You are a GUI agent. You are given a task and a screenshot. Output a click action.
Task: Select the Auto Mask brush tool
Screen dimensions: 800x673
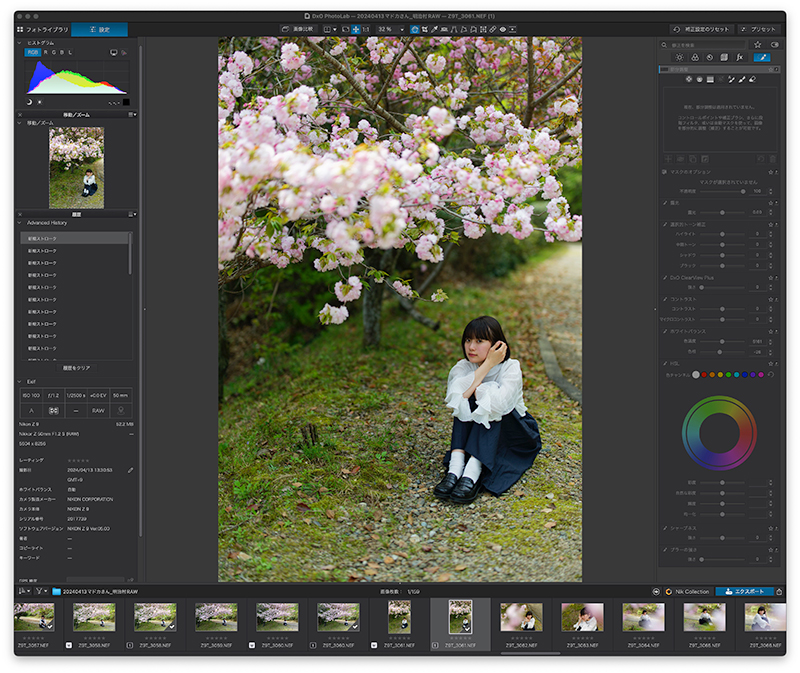pos(731,79)
